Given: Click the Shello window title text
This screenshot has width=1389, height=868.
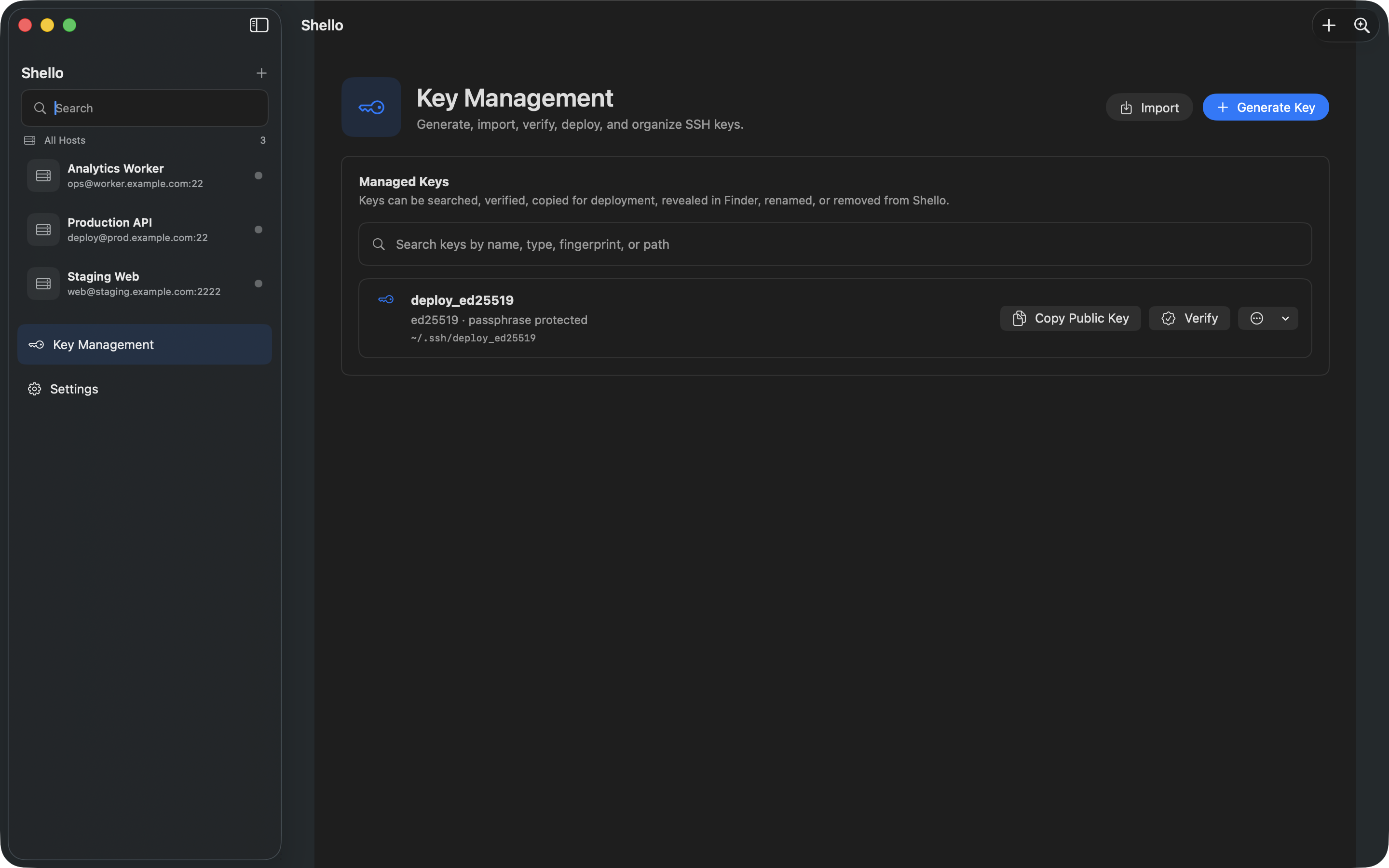Looking at the screenshot, I should (x=322, y=25).
